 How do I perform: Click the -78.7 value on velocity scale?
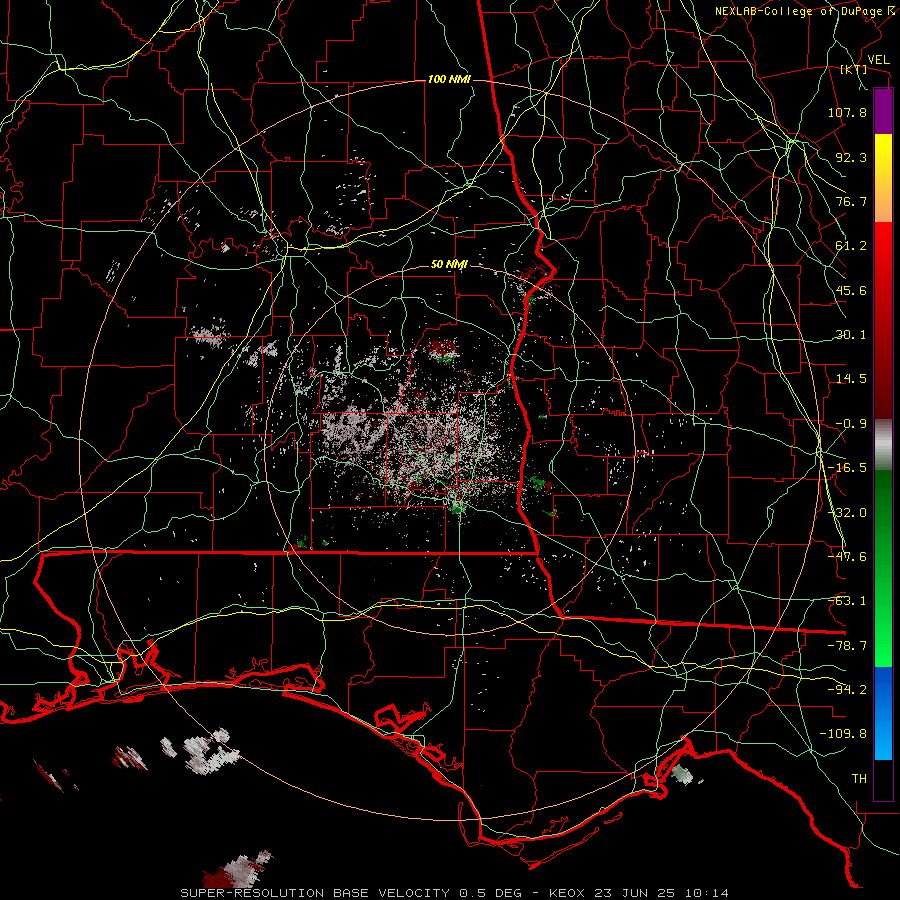(847, 646)
